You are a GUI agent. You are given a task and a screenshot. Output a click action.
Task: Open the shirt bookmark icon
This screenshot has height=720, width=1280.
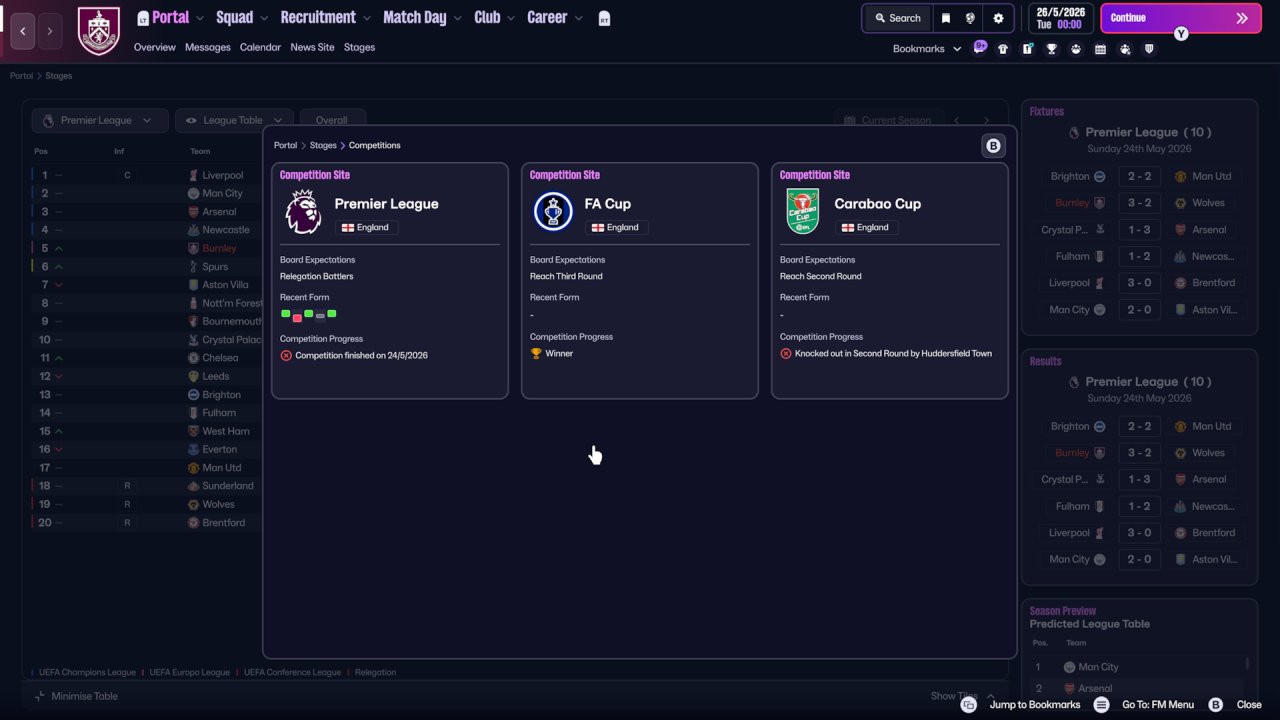[1003, 49]
